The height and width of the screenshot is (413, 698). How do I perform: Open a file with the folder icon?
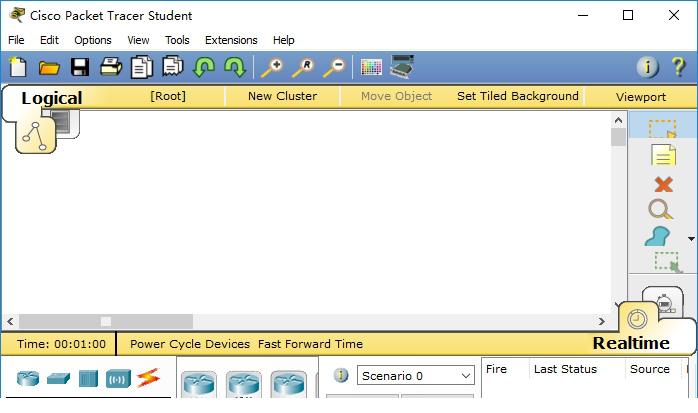[x=49, y=68]
